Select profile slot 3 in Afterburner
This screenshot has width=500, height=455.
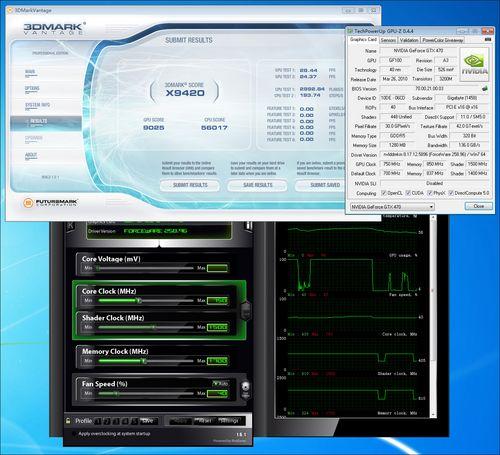pos(115,421)
